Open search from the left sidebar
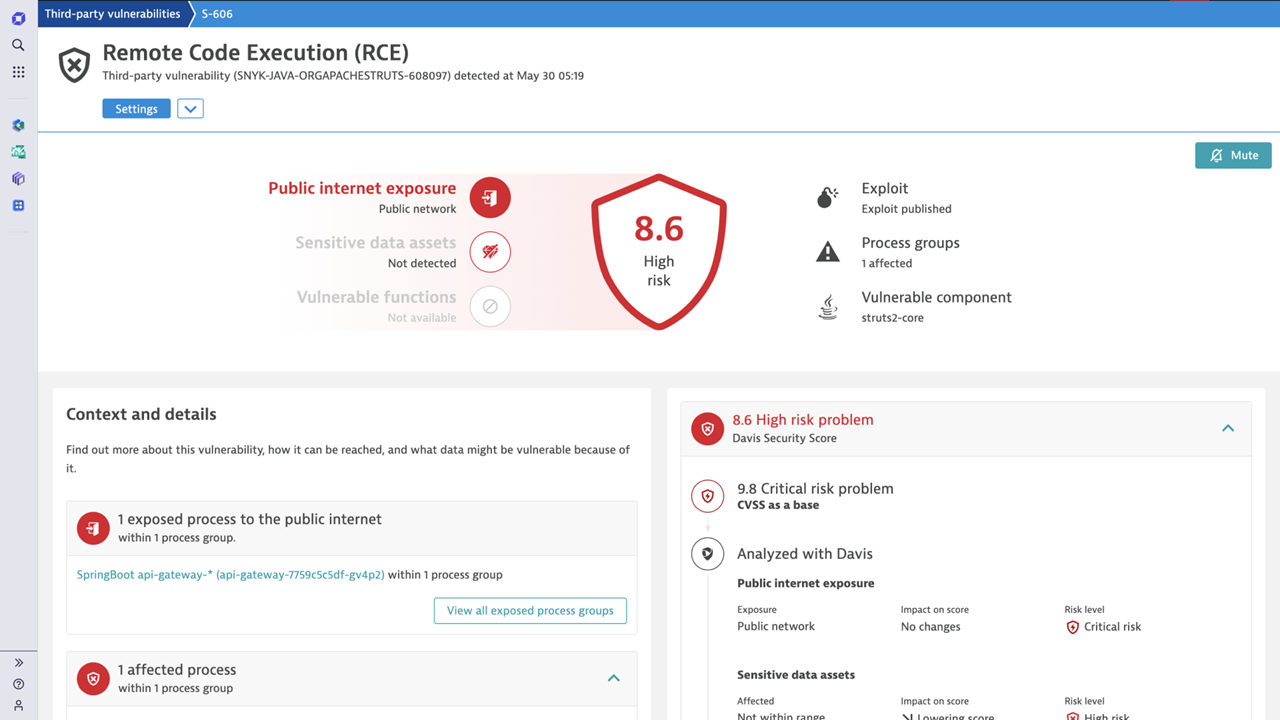The width and height of the screenshot is (1280, 720). coord(18,45)
